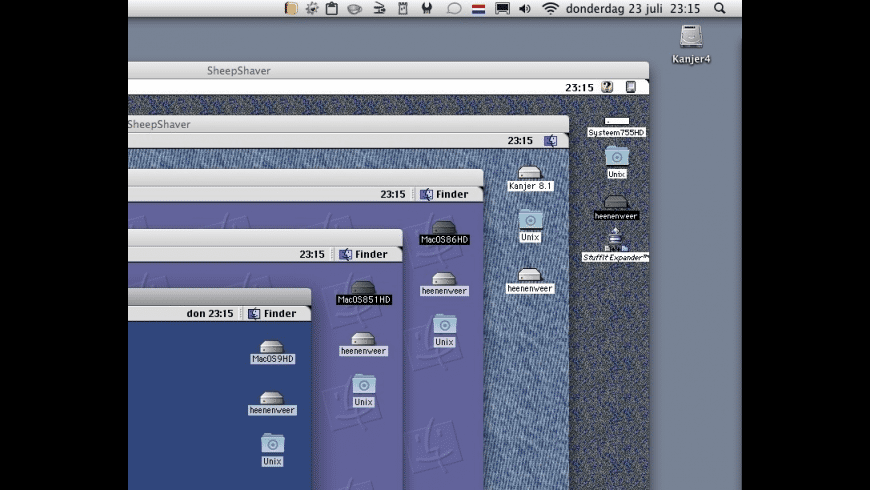Open the Dutch flag input source menu
Screen dimensions: 870x490
[478, 8]
